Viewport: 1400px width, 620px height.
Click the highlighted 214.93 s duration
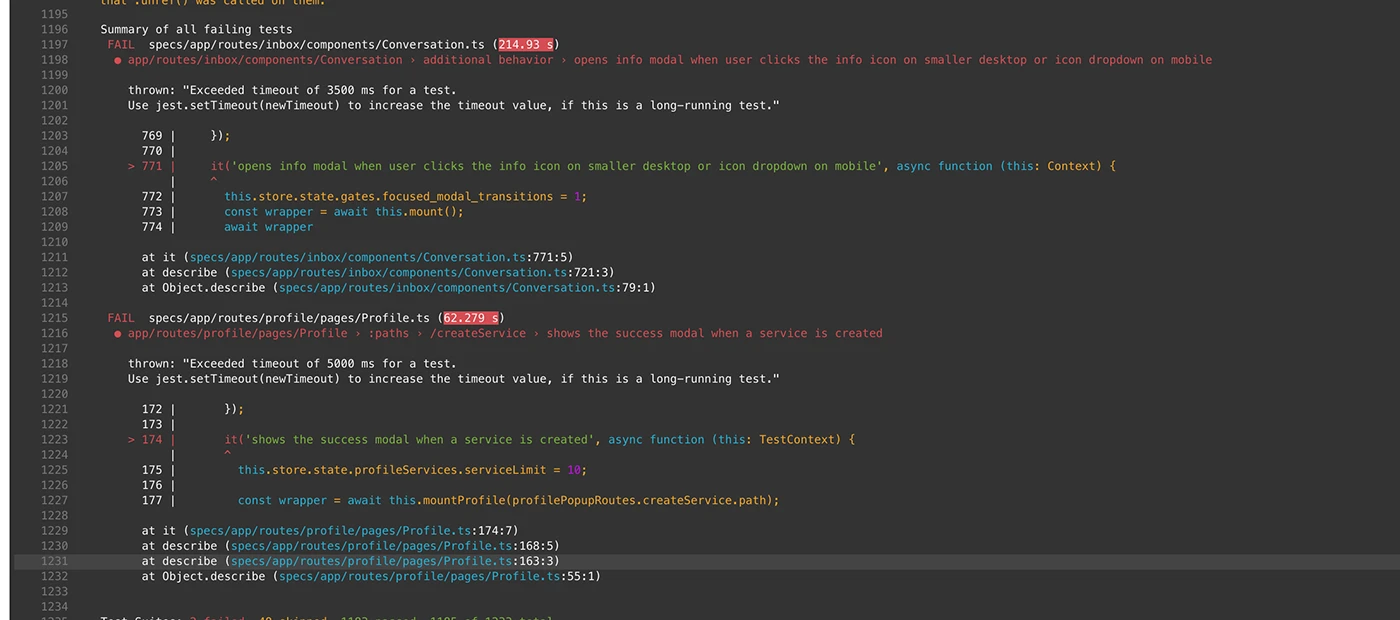click(528, 45)
